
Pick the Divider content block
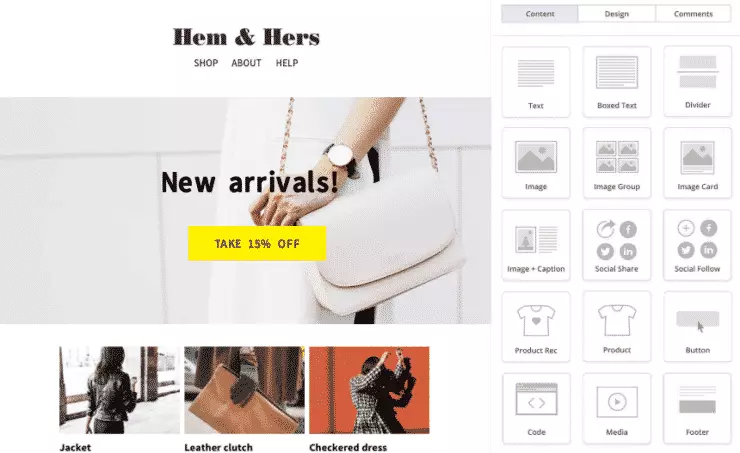(698, 82)
